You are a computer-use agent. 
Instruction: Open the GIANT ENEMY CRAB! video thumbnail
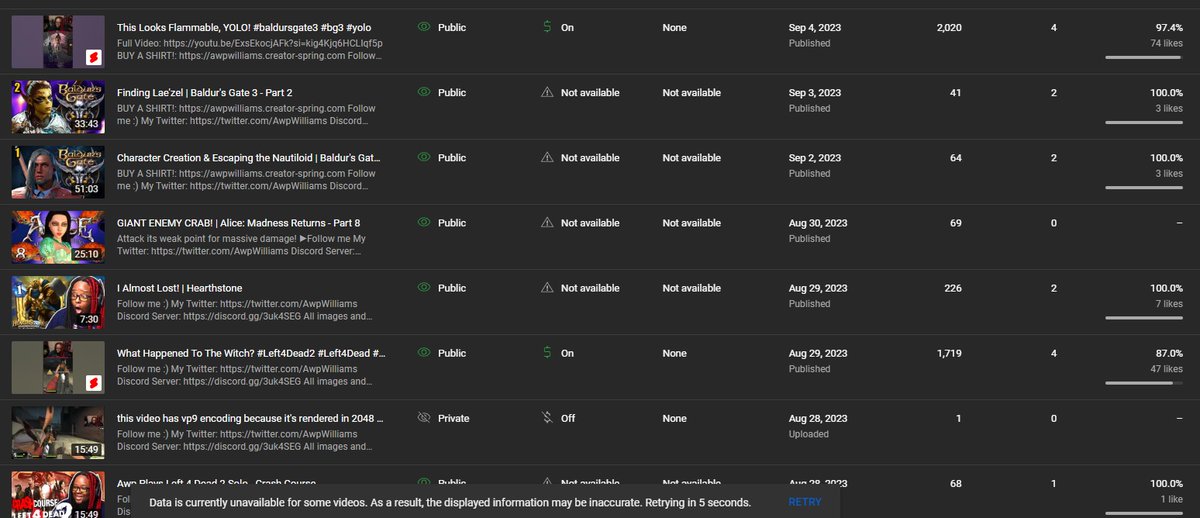pyautogui.click(x=58, y=236)
